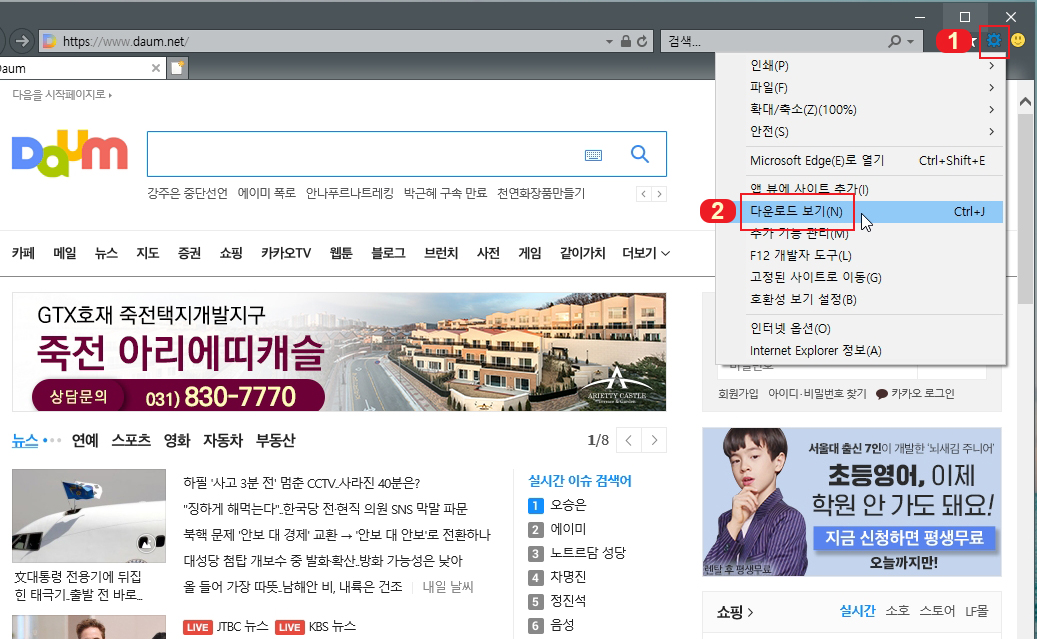
Task: Switch to the 스포츠 news tab
Action: pyautogui.click(x=131, y=441)
